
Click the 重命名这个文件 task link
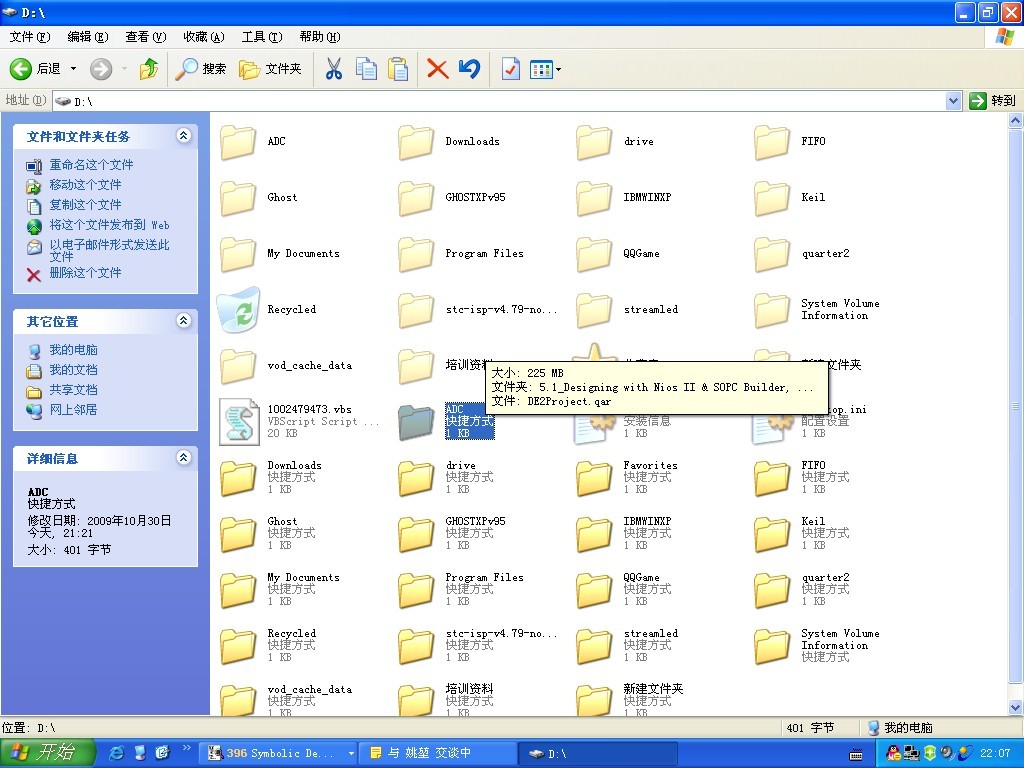[x=91, y=165]
